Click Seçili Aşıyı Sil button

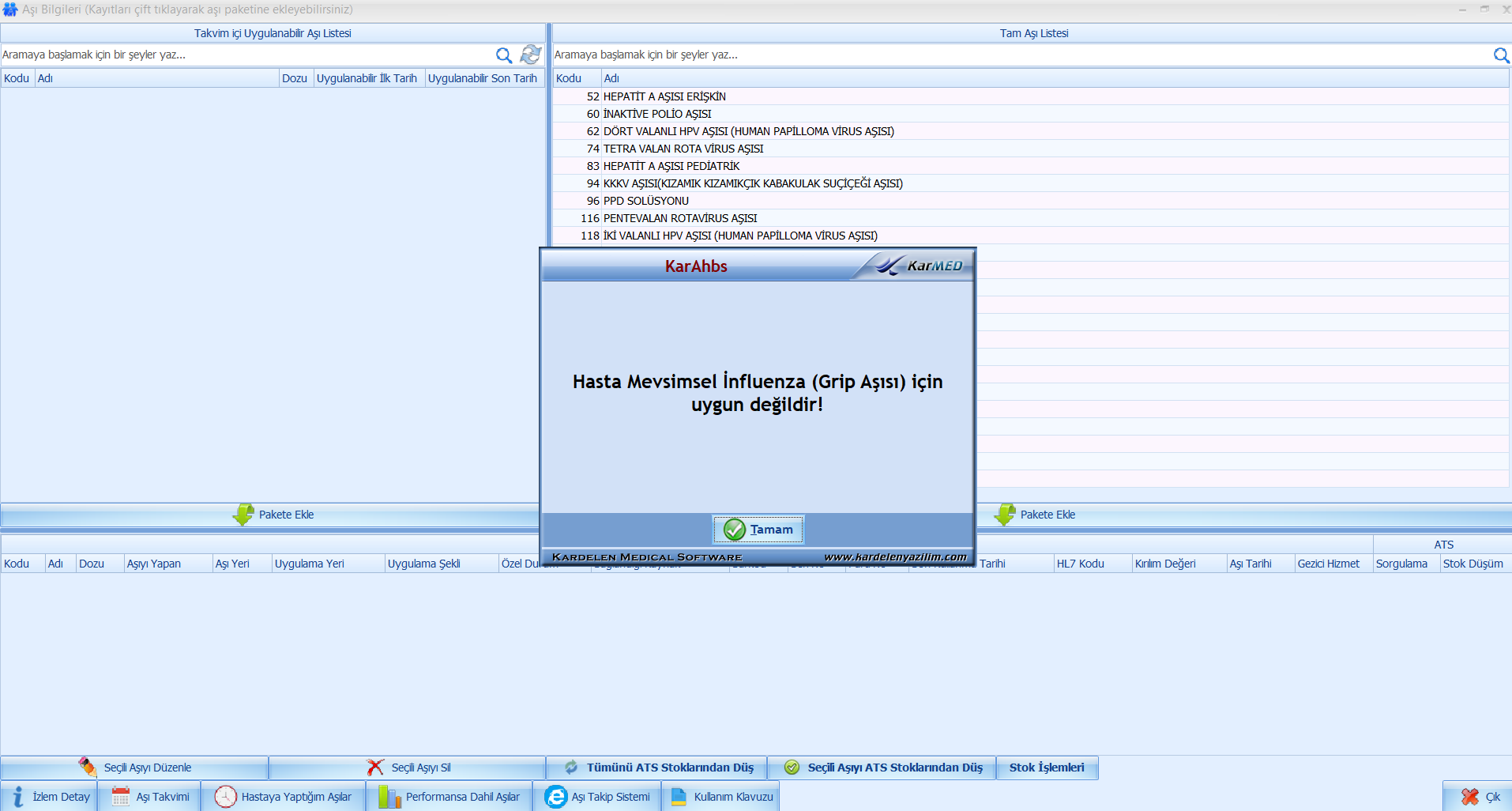(408, 768)
